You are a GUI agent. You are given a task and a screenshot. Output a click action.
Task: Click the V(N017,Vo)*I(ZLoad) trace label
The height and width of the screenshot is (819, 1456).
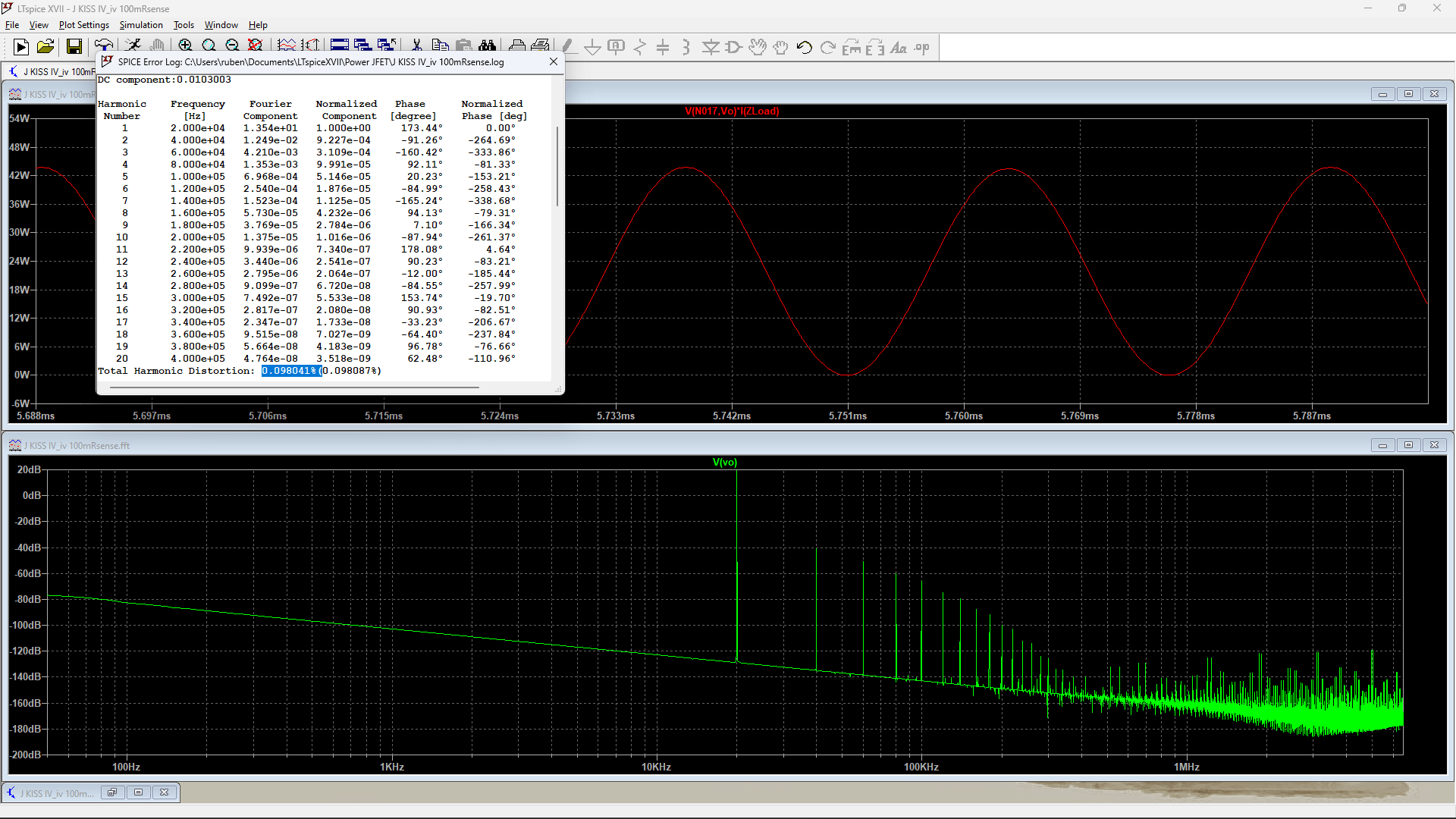[x=732, y=111]
